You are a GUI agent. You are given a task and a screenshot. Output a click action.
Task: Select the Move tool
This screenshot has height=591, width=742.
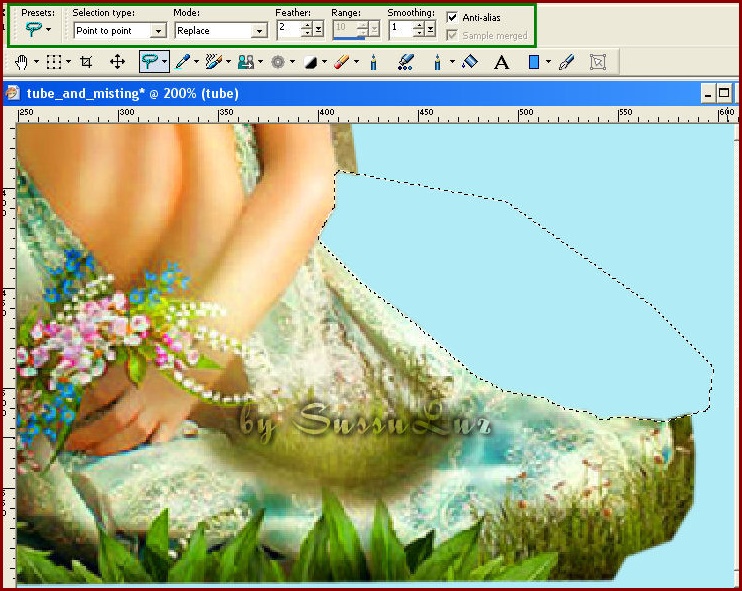117,62
